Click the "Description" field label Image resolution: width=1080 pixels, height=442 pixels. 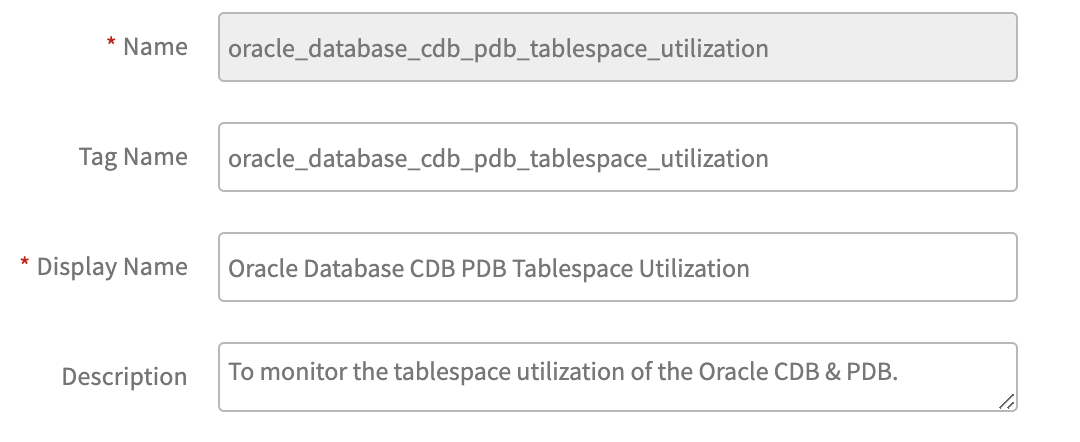[x=124, y=377]
